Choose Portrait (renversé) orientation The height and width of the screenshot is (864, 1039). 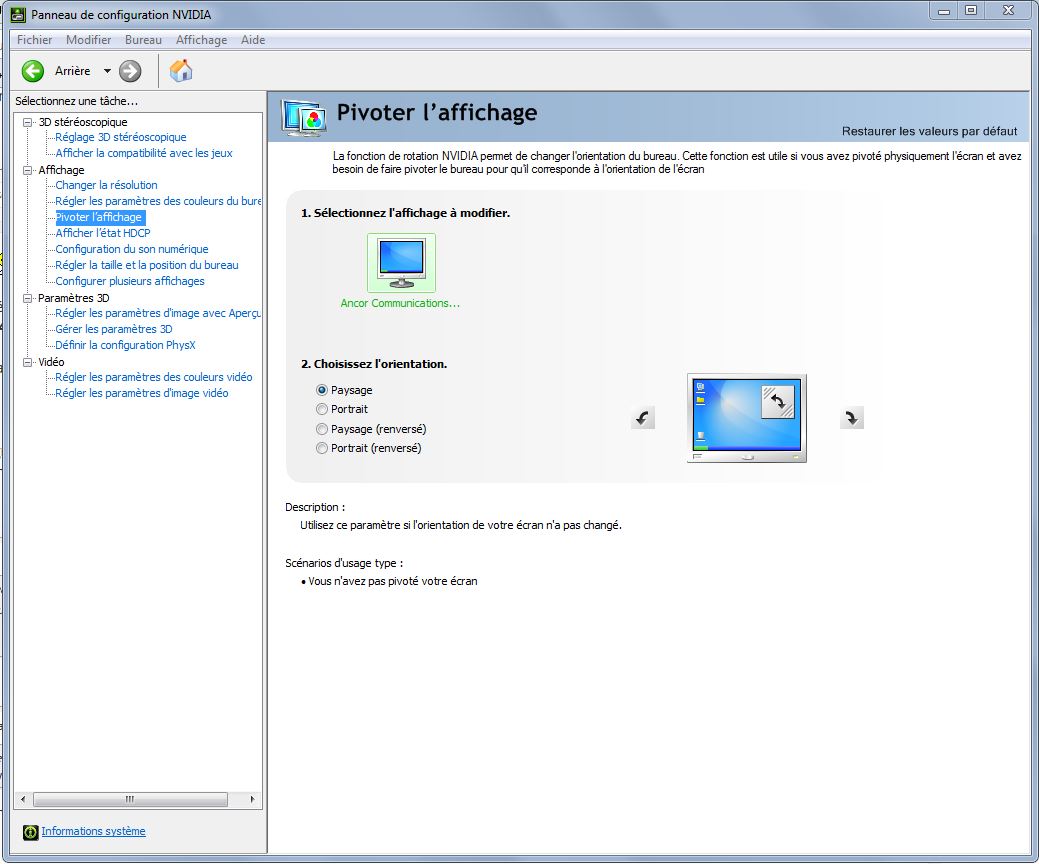(322, 449)
